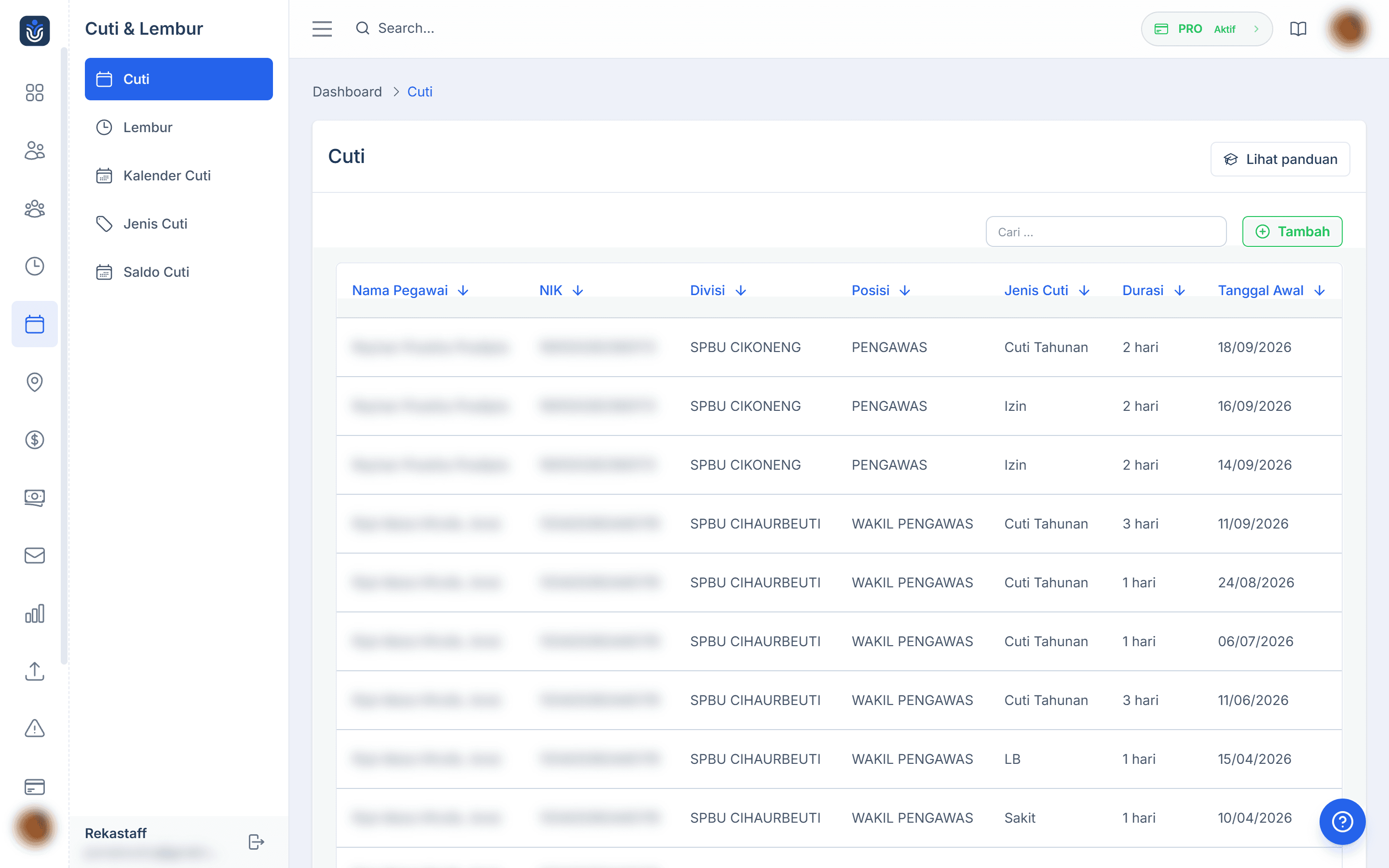The image size is (1389, 868).
Task: Sort table by Posisi column
Action: point(881,290)
